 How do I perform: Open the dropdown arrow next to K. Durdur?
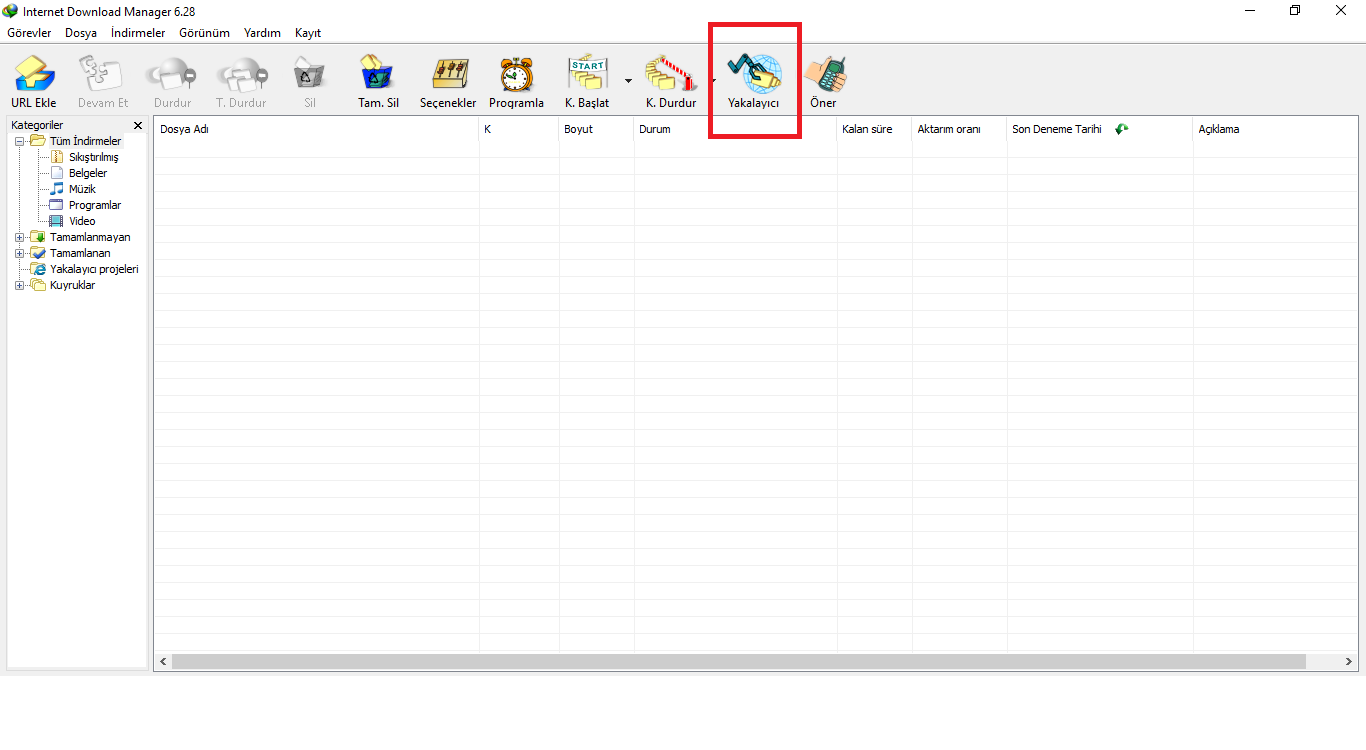714,79
